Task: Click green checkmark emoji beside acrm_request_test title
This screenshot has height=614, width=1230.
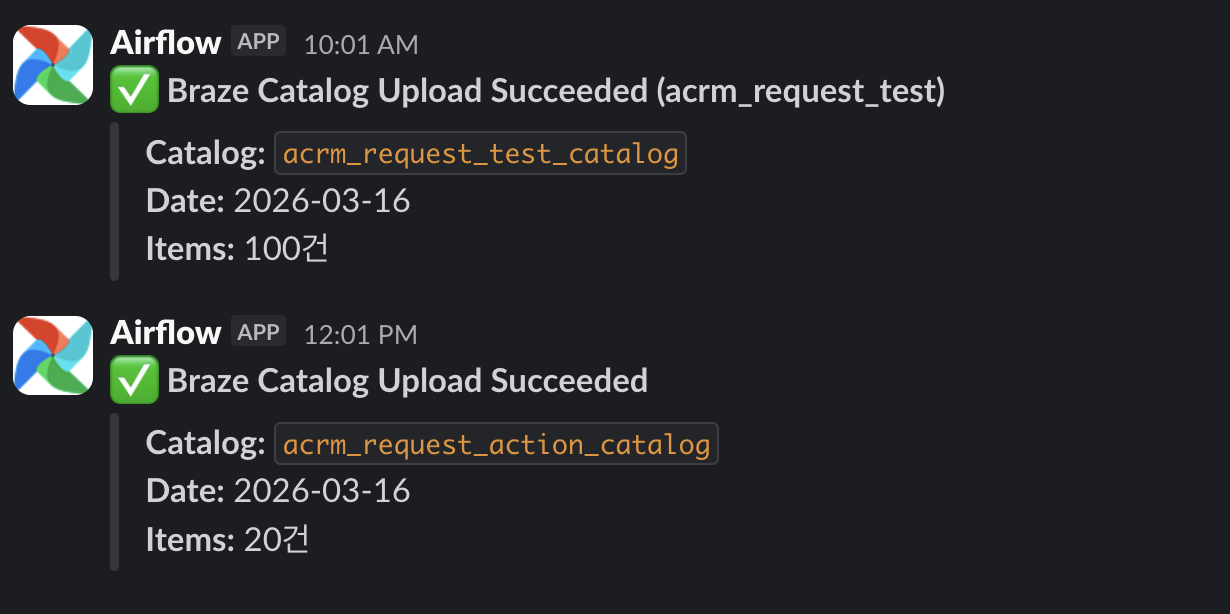Action: (x=134, y=92)
